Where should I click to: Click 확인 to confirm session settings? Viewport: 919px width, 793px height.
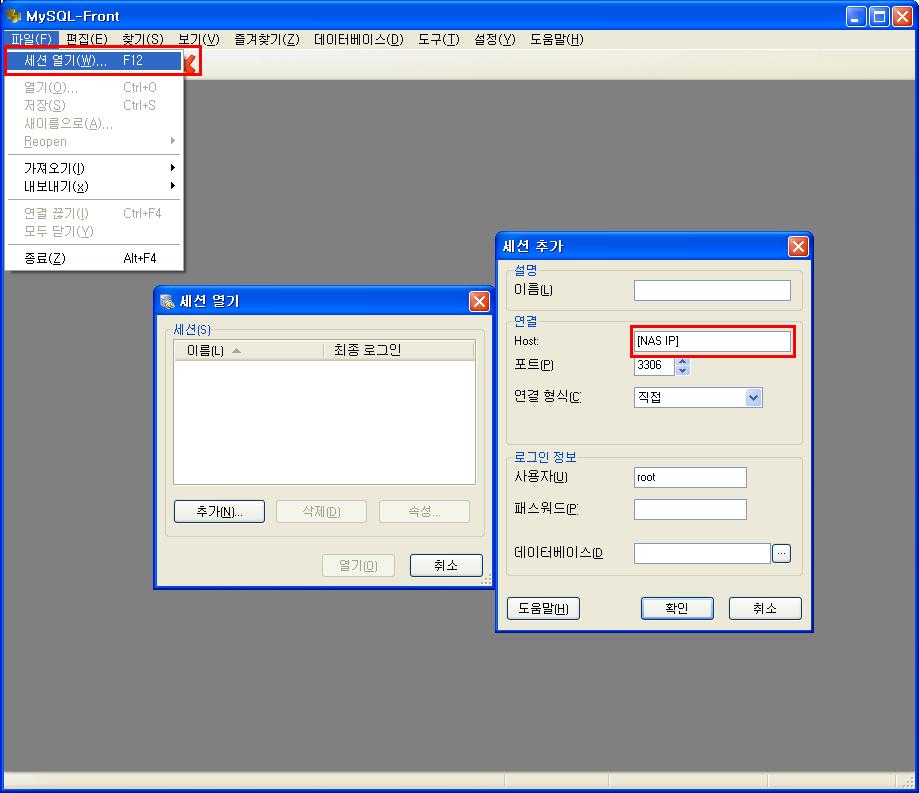677,608
